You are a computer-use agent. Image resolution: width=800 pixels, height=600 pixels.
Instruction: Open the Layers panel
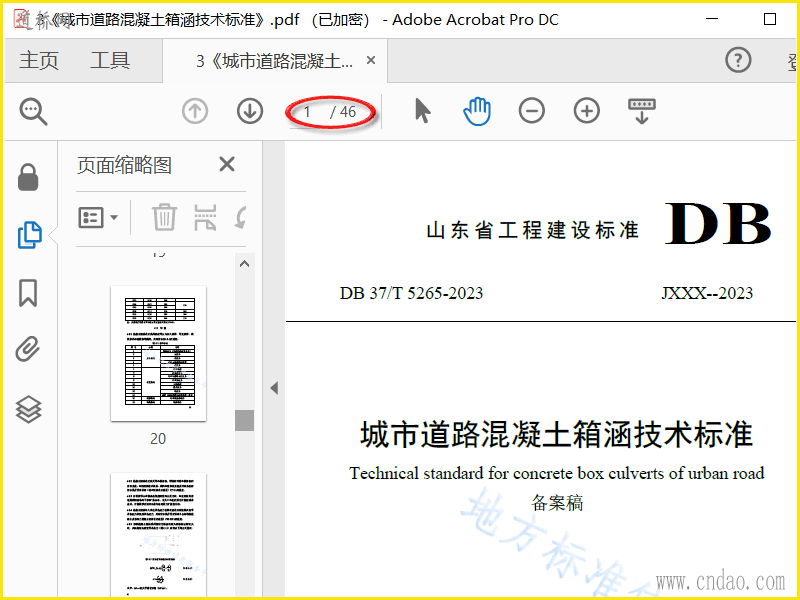tap(28, 409)
